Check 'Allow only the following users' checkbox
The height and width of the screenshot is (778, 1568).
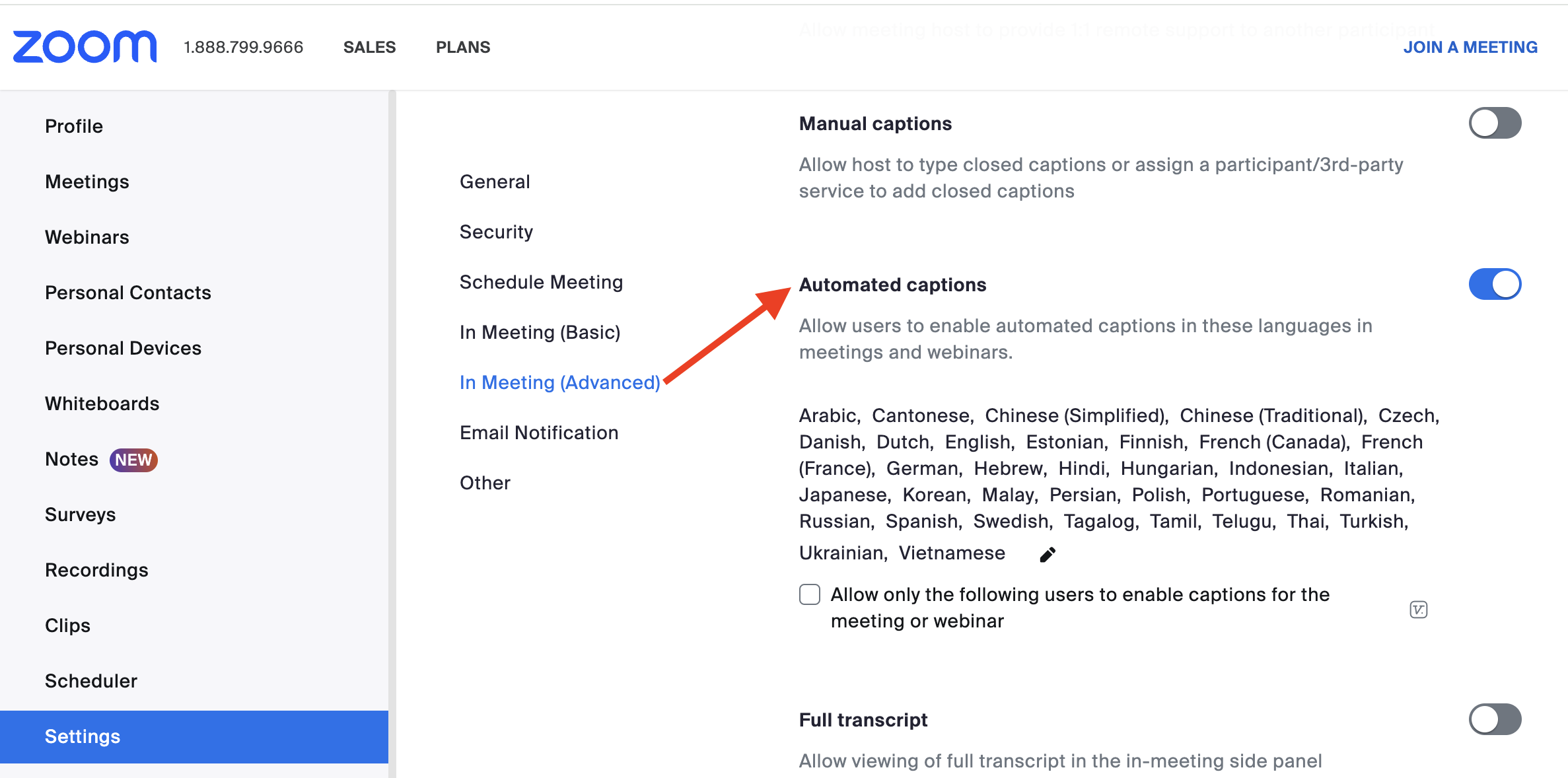click(x=810, y=594)
